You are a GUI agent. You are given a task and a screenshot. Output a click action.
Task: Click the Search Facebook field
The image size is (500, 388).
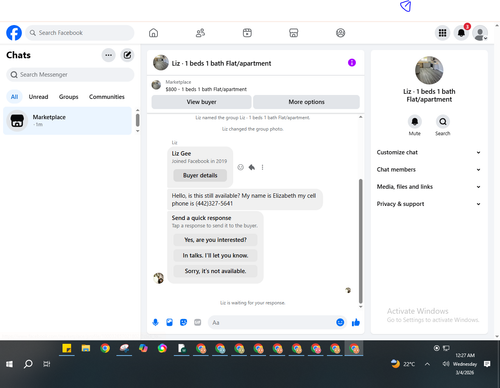80,33
